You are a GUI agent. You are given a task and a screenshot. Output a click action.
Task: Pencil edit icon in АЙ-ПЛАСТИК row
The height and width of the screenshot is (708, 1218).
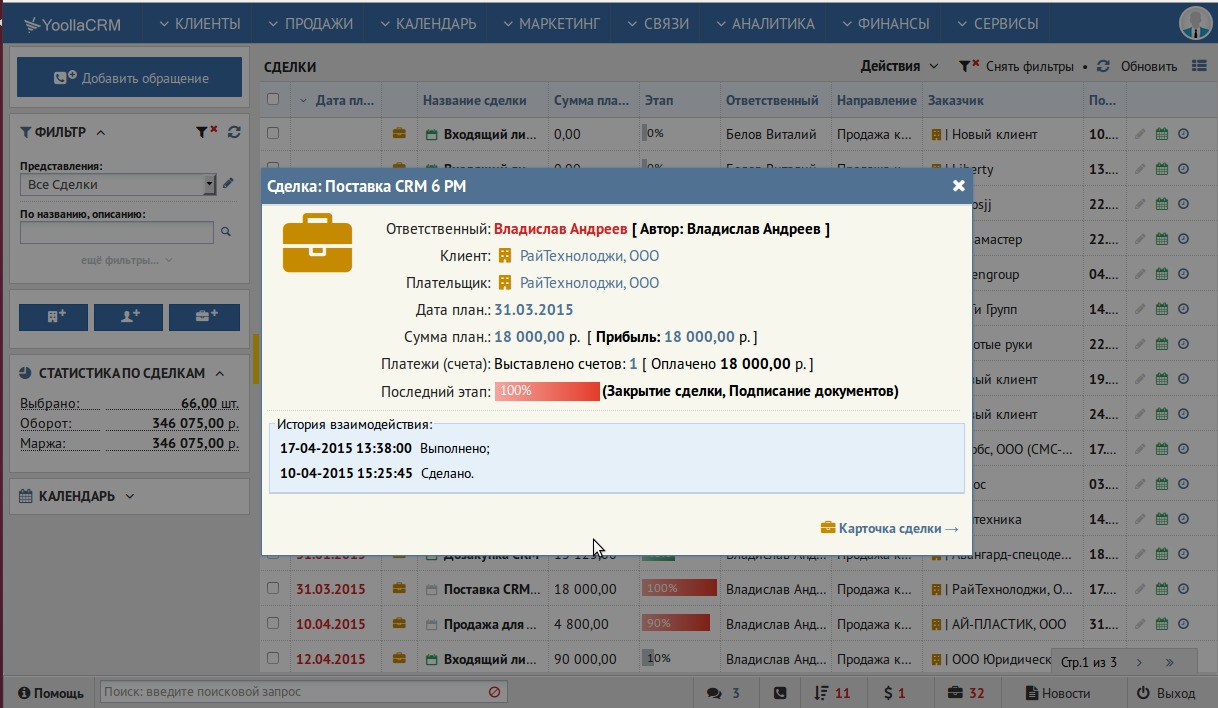[1141, 623]
